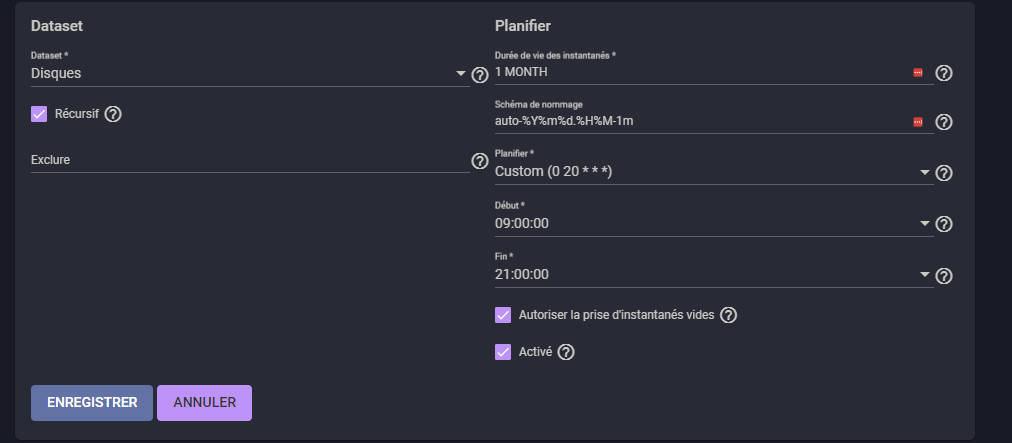Save the task with ENREGISTRER button
1012x443 pixels.
tap(92, 403)
